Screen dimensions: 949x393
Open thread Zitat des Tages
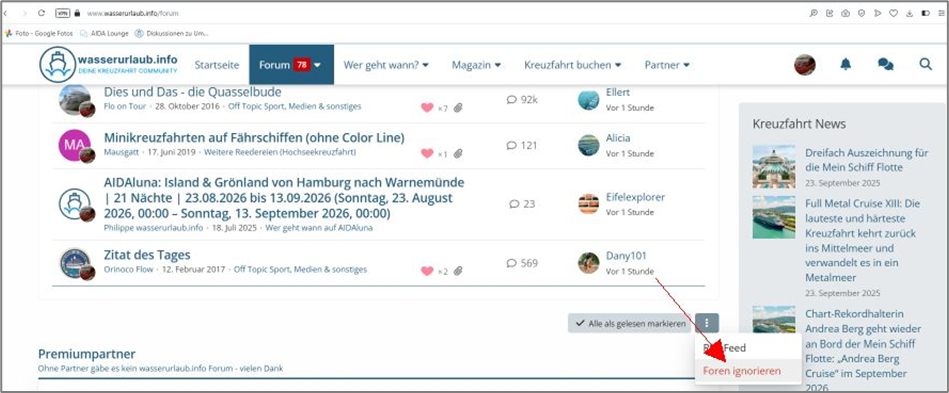tap(147, 255)
